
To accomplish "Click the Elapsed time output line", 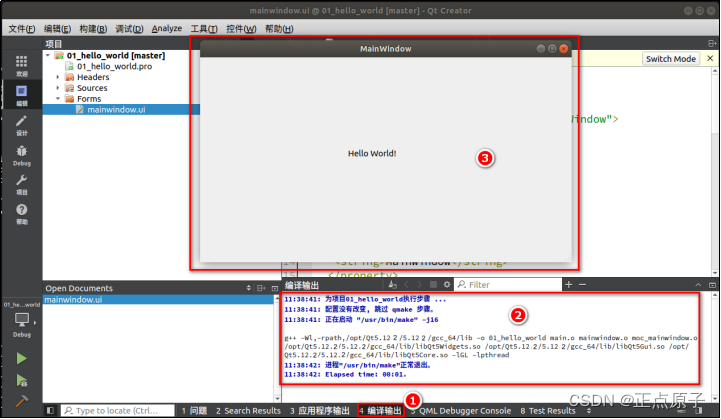I will coord(345,374).
